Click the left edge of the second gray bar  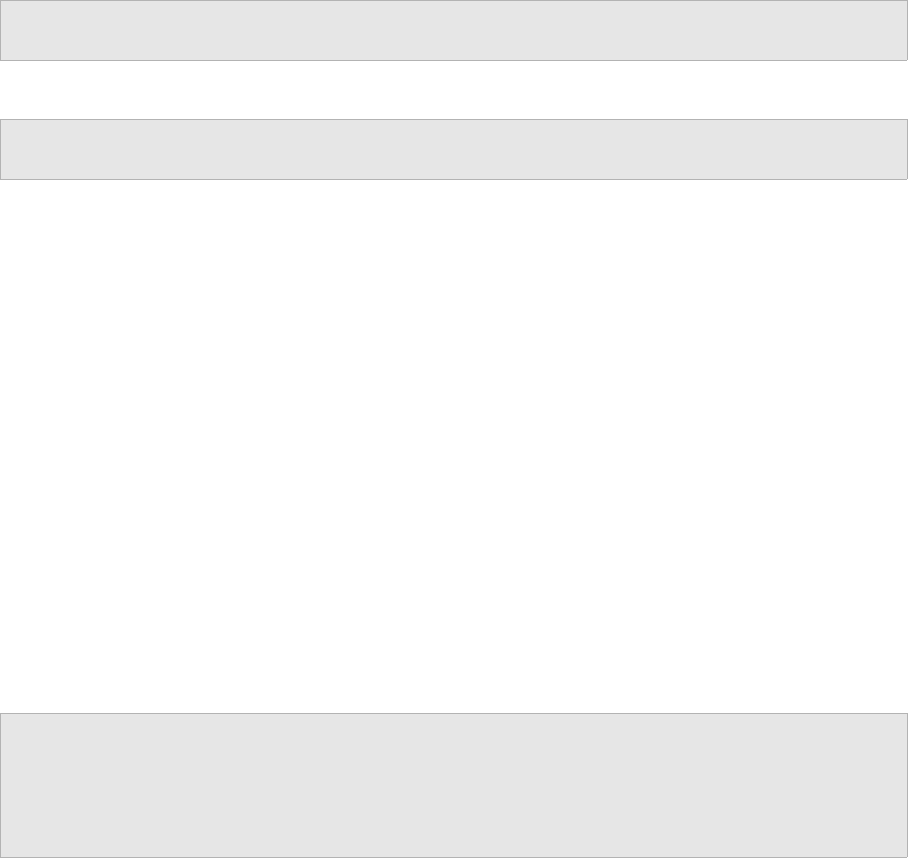pos(1,149)
